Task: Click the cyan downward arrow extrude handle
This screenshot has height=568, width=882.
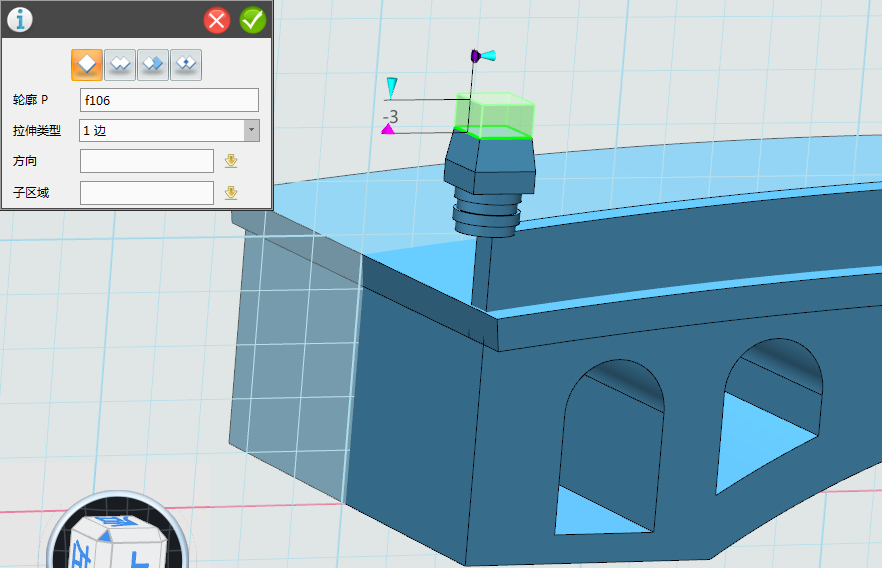Action: [x=392, y=87]
